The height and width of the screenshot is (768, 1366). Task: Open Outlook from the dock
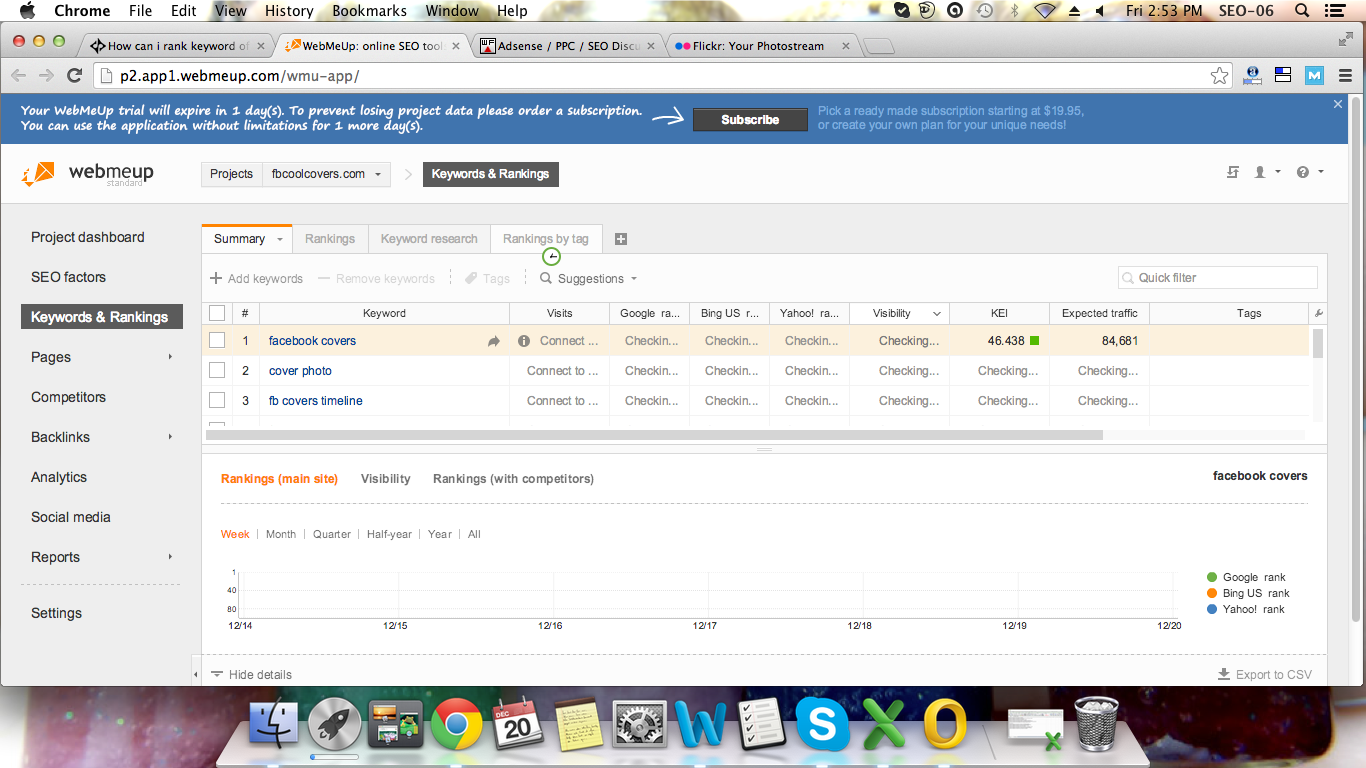pos(945,723)
